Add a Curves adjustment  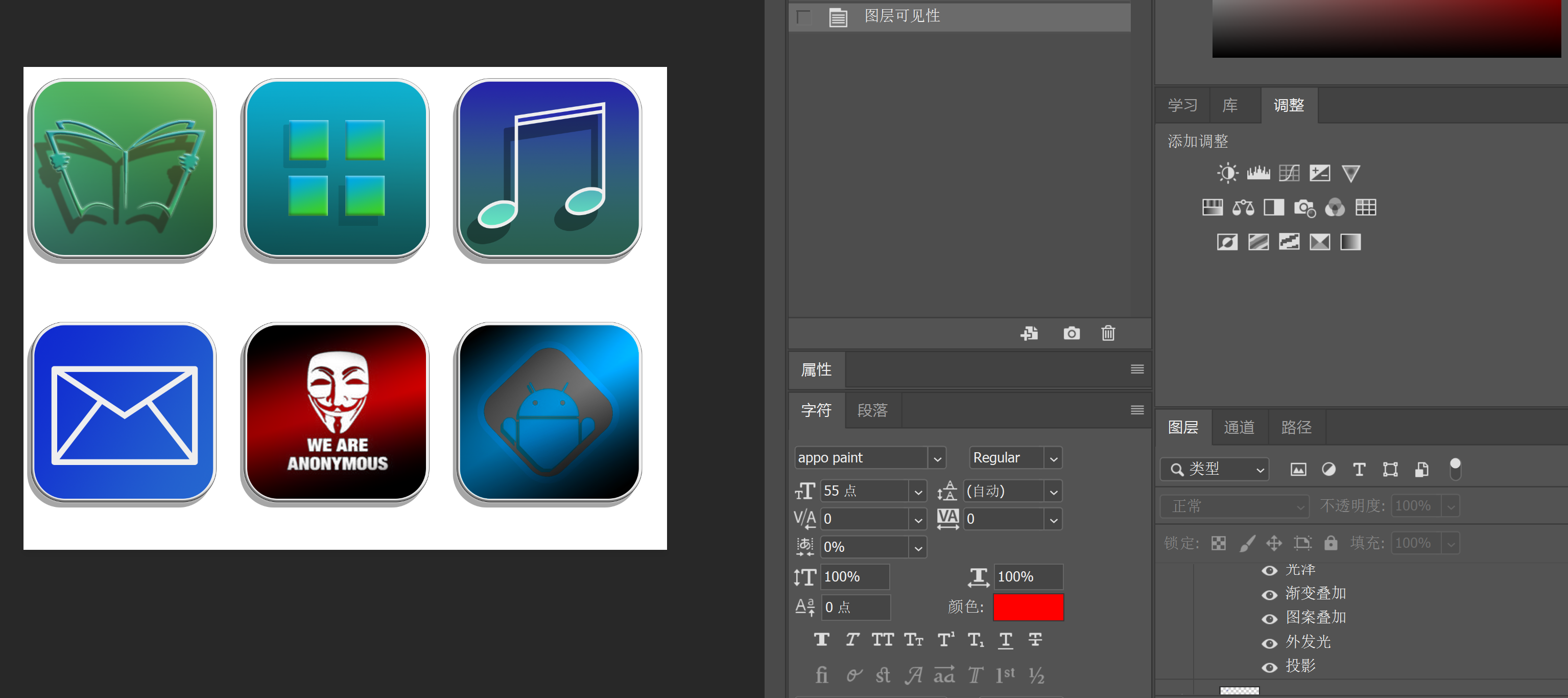pos(1289,174)
